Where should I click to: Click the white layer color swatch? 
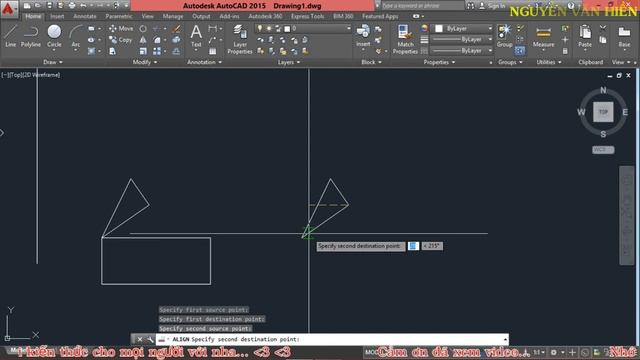point(287,29)
